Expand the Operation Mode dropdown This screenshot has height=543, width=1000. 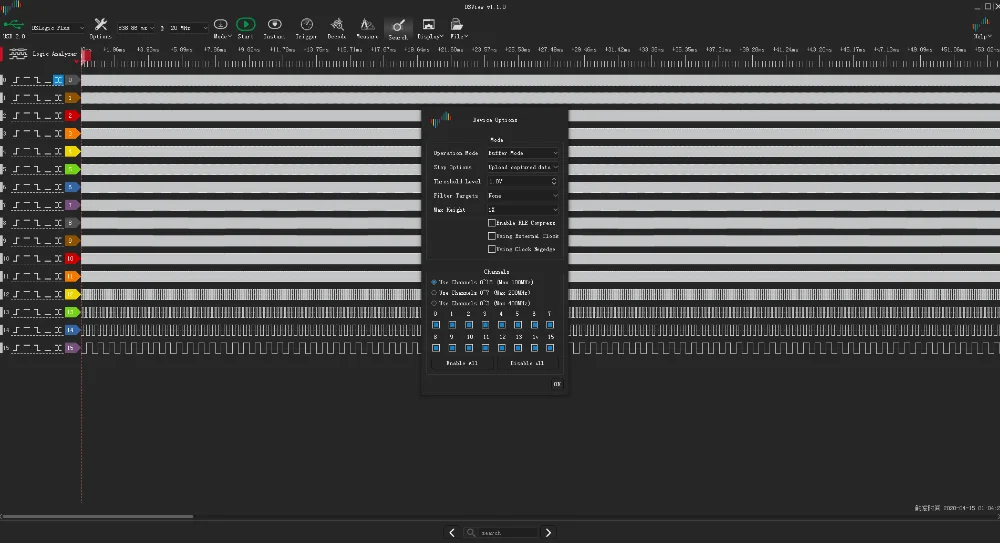pyautogui.click(x=523, y=153)
